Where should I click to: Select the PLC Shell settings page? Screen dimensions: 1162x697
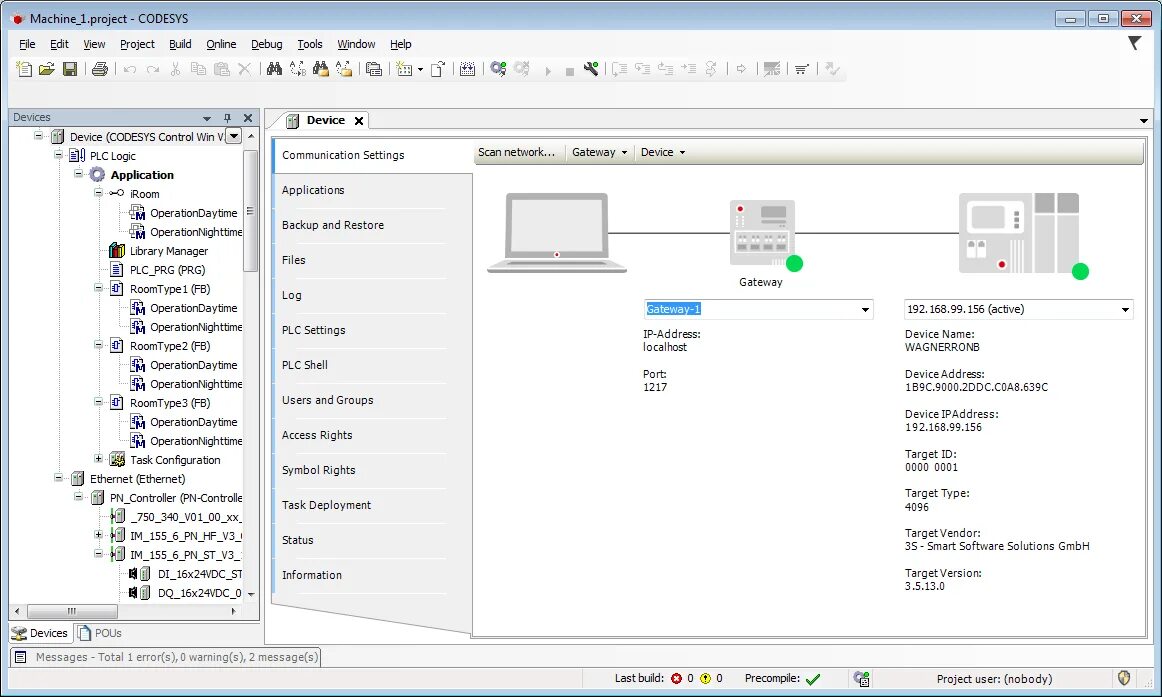[305, 365]
